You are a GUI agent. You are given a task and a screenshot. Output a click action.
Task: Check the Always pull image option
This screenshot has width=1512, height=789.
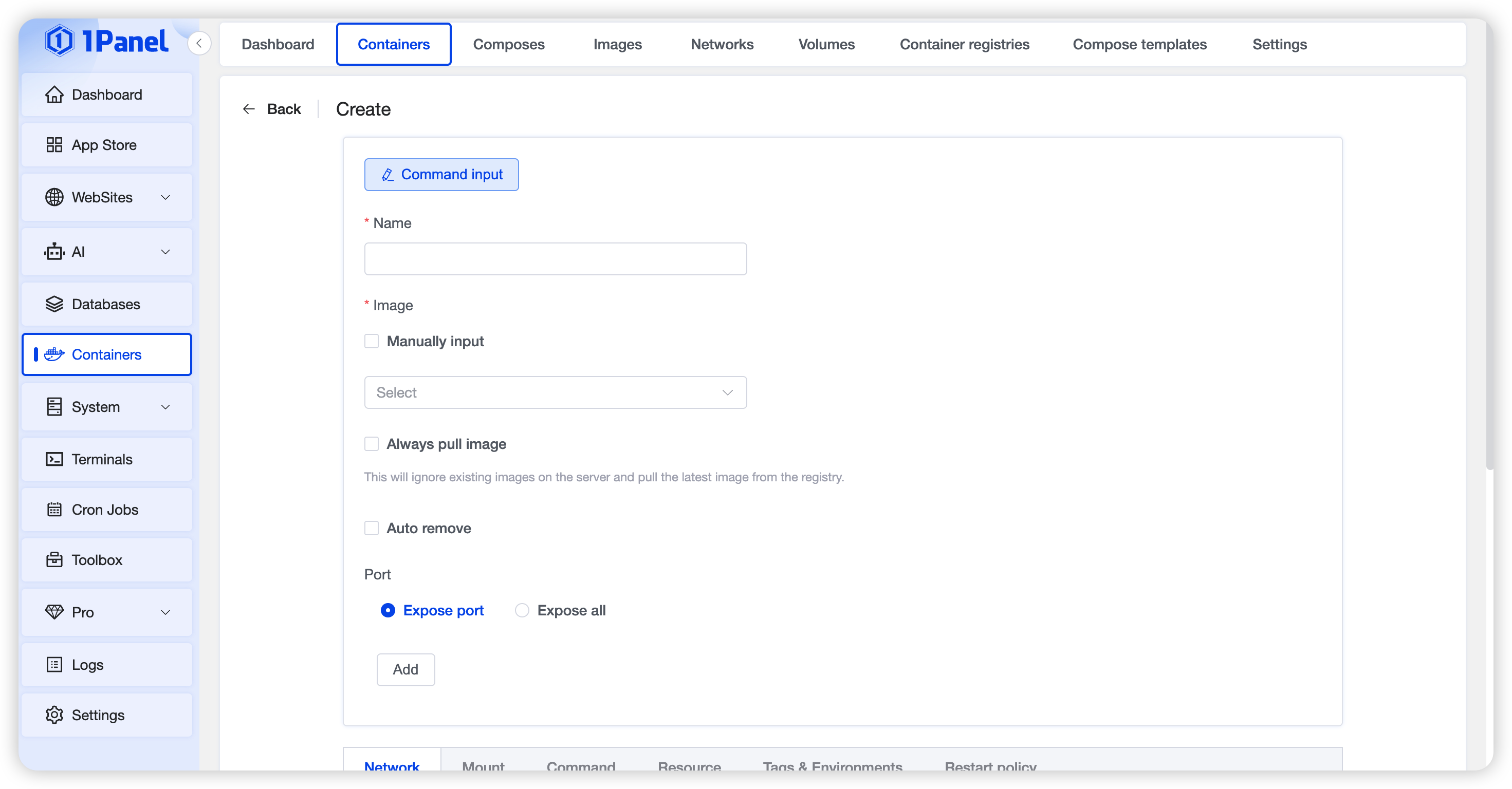click(x=372, y=444)
